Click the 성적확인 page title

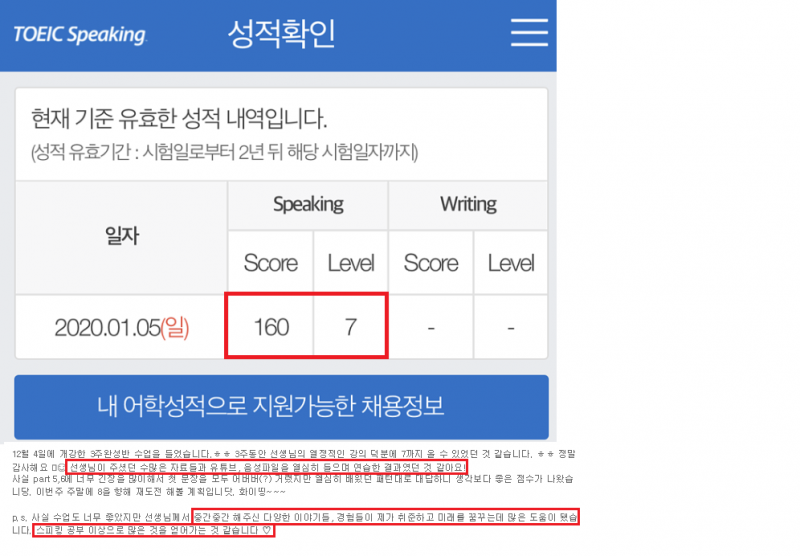[281, 34]
